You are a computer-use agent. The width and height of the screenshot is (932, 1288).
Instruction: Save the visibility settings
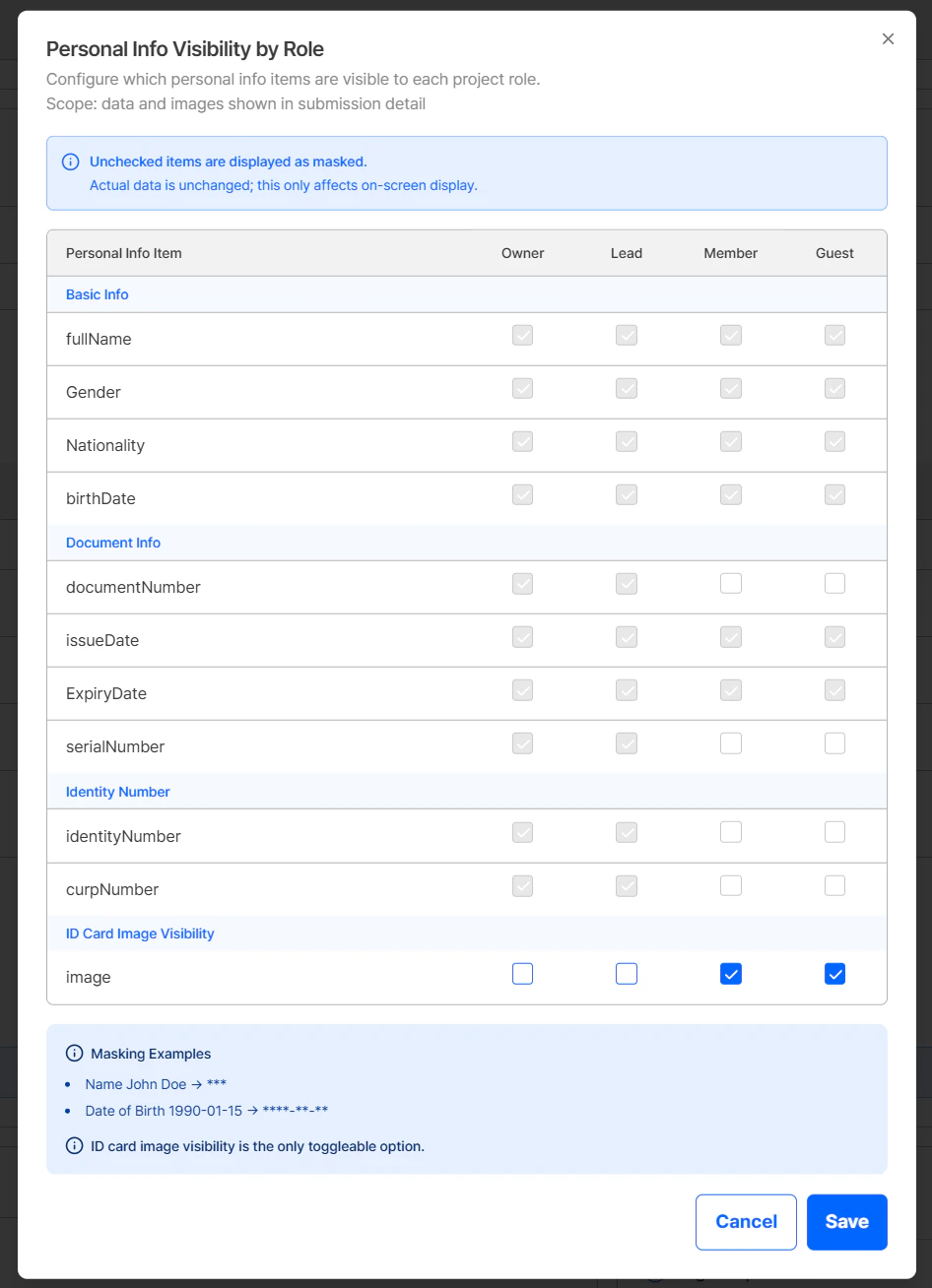(847, 1222)
